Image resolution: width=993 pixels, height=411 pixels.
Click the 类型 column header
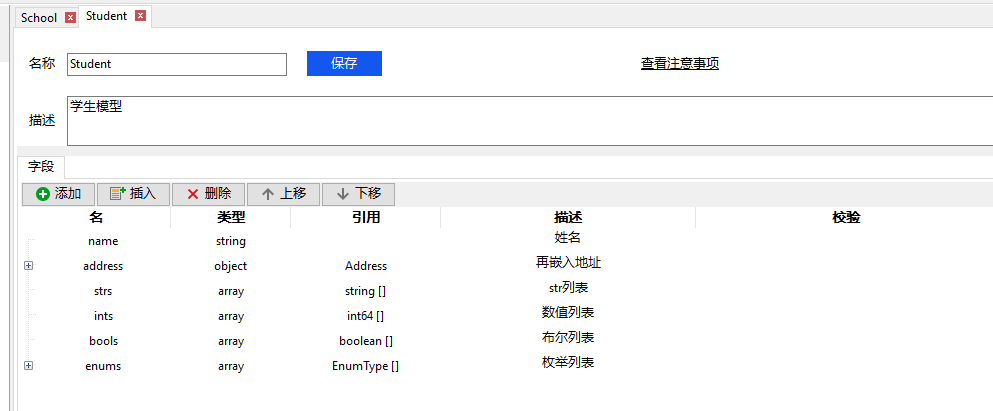coord(231,217)
